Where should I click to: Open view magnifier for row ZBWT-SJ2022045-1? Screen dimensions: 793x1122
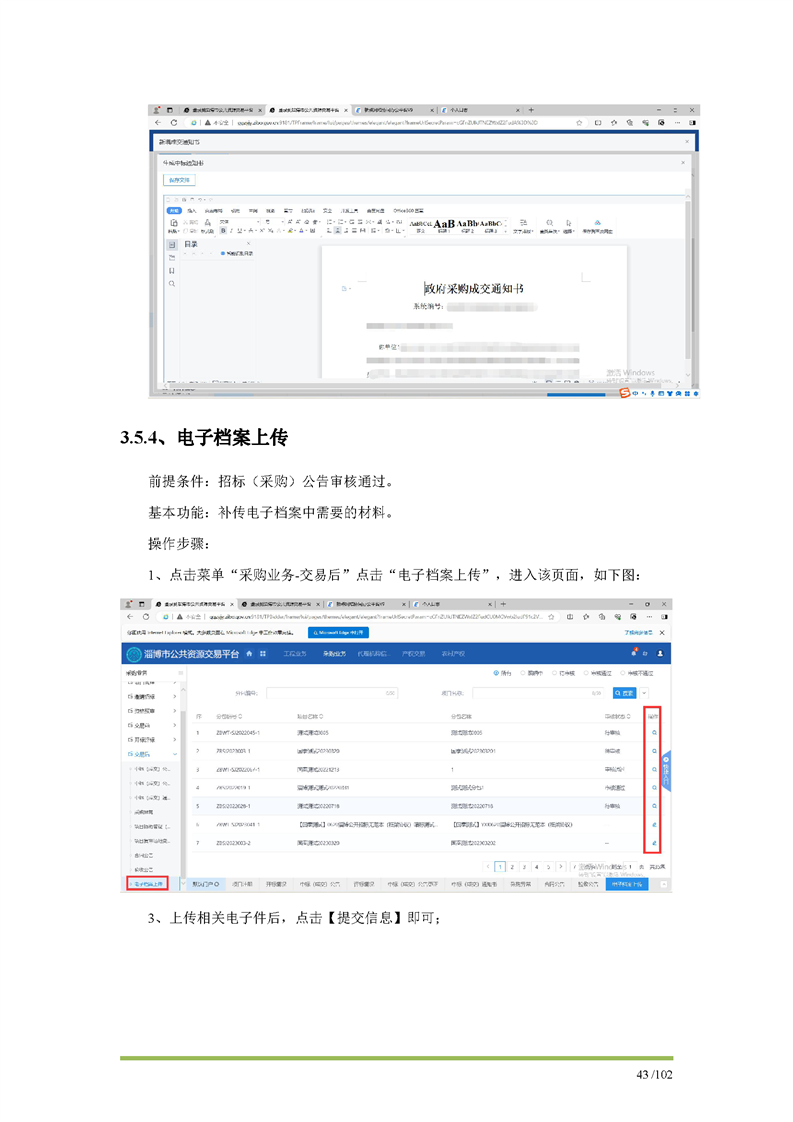coord(654,733)
